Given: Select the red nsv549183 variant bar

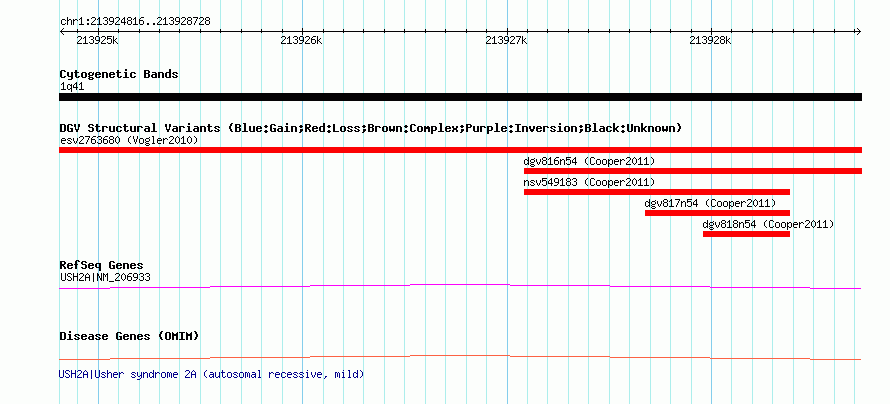Looking at the screenshot, I should coord(657,192).
